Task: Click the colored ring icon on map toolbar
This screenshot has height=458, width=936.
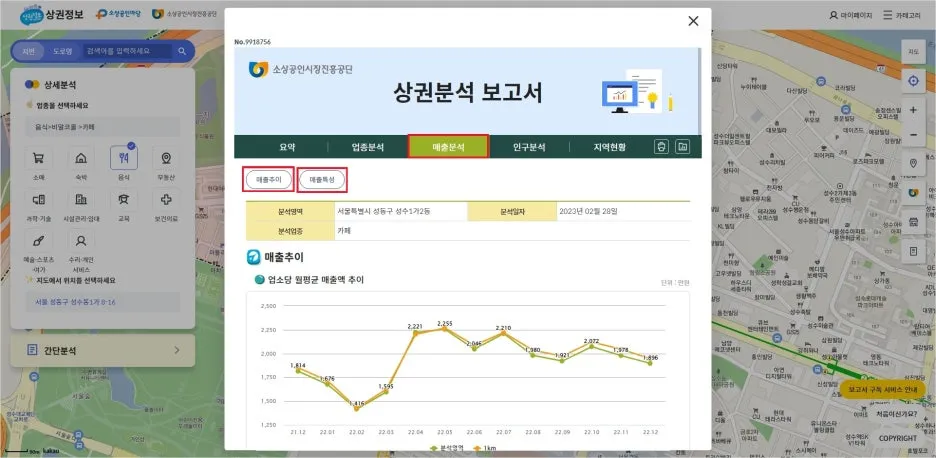Action: [x=913, y=192]
